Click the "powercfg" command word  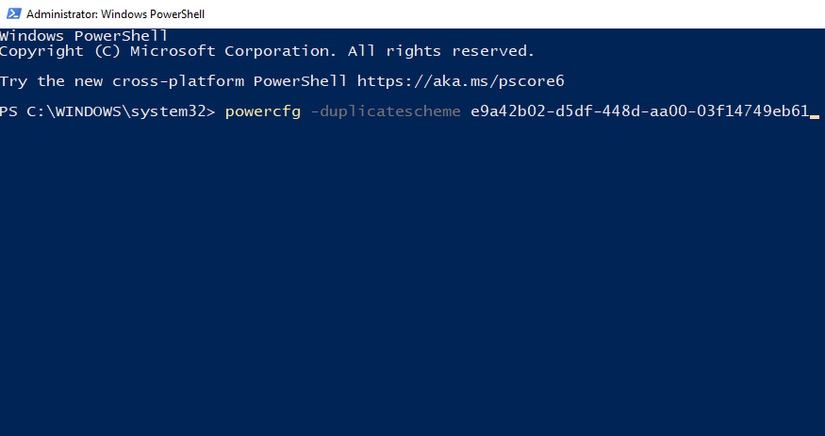pyautogui.click(x=263, y=110)
